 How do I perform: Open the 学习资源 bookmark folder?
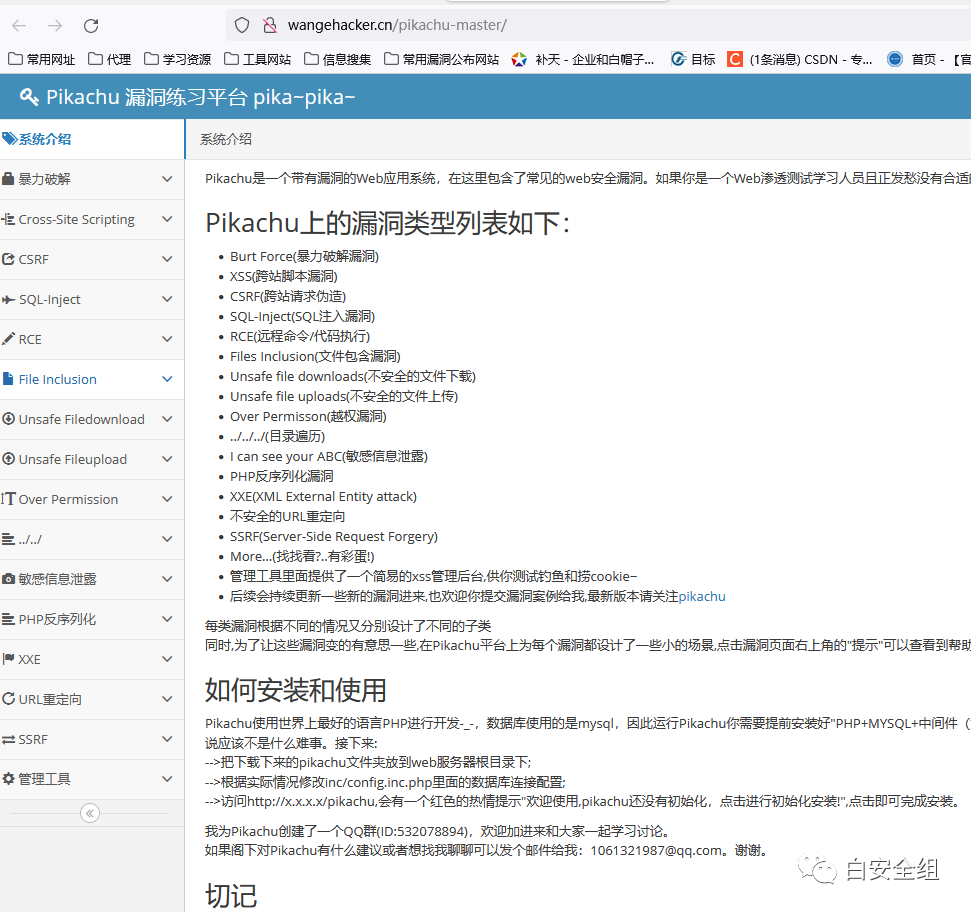point(178,59)
